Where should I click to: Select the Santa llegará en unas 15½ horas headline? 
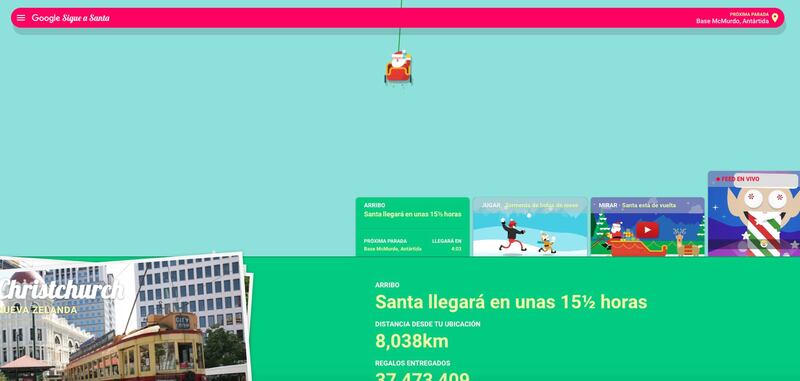[x=511, y=302]
